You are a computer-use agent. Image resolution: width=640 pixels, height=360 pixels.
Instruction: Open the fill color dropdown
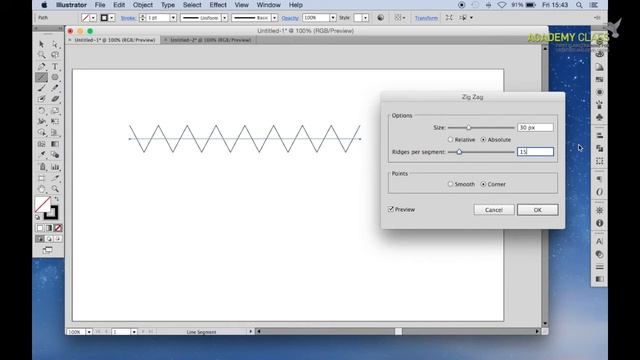pyautogui.click(x=93, y=18)
